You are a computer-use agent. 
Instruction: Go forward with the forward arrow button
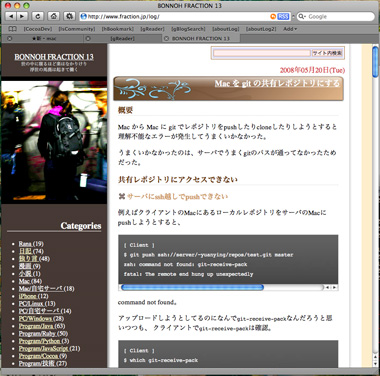22,16
